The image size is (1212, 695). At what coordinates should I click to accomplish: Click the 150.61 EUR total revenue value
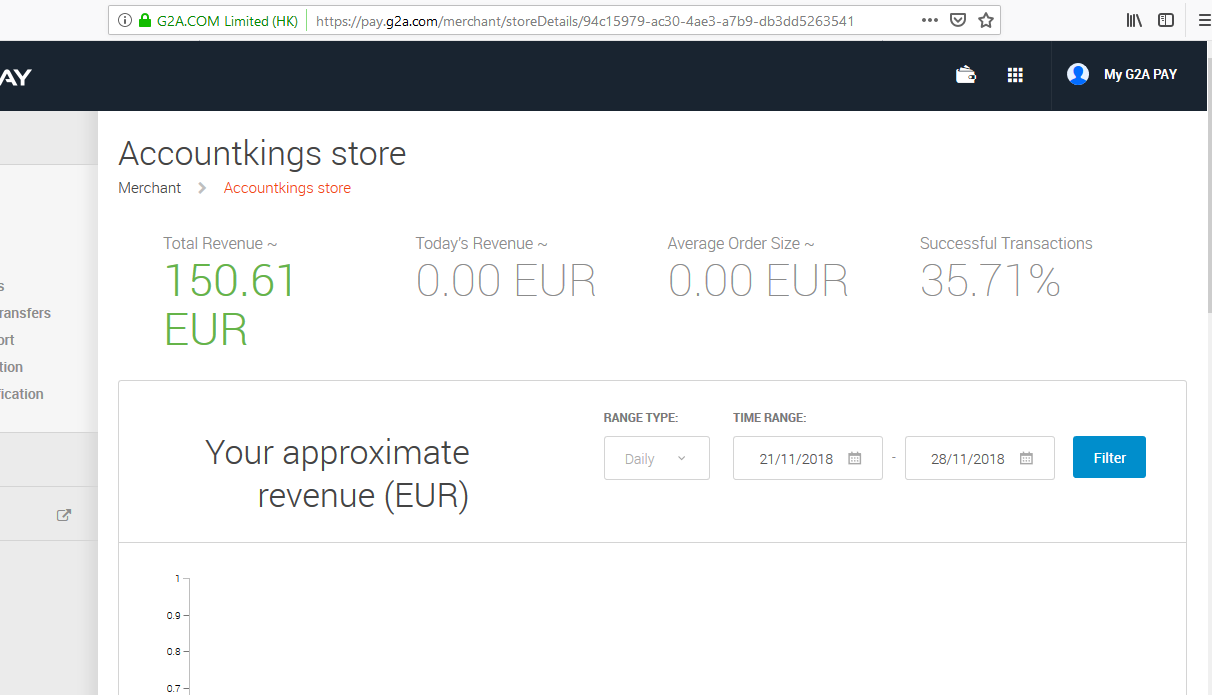tap(231, 304)
